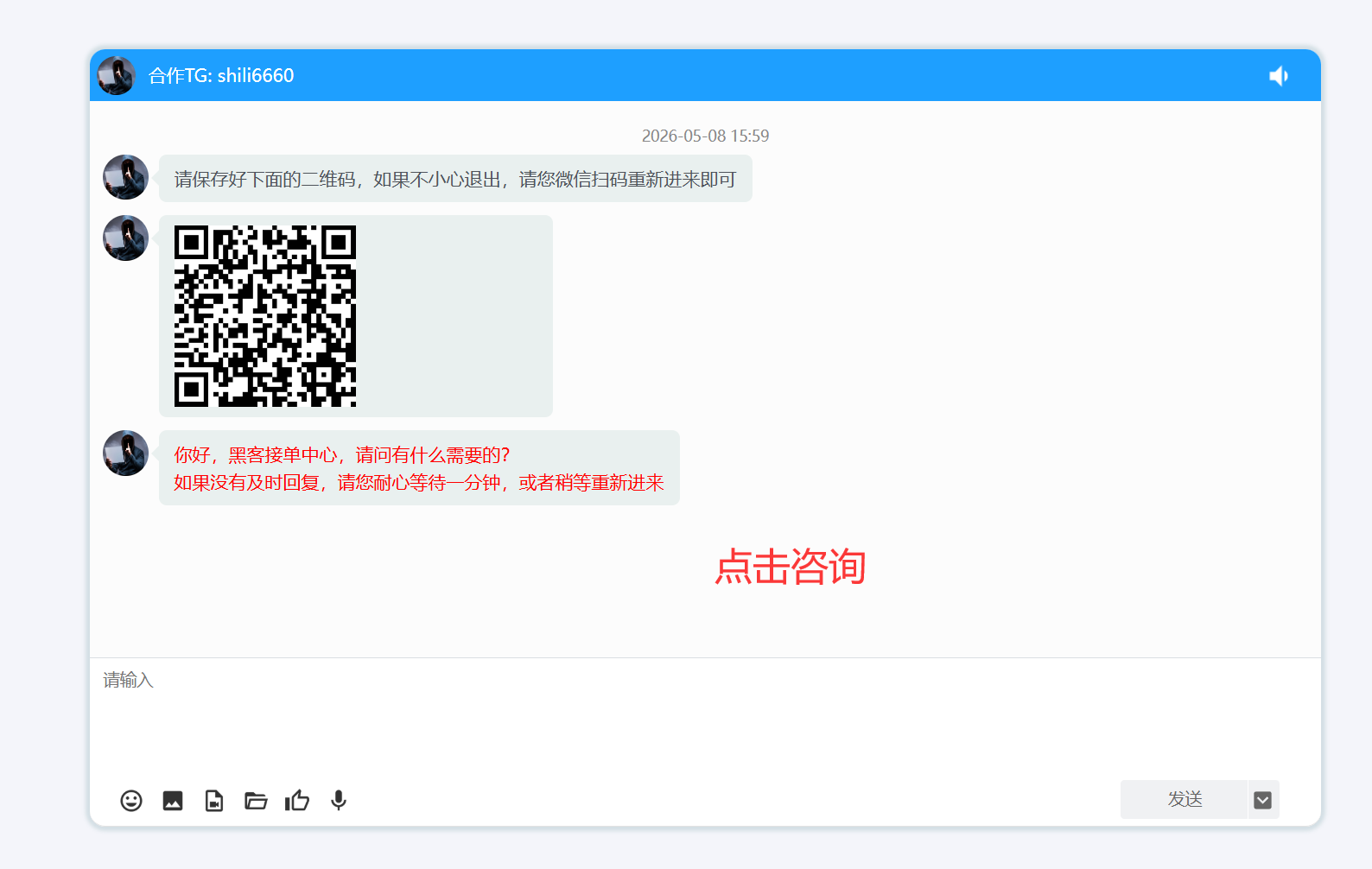Click the red 点击咨询 text
Viewport: 1372px width, 869px height.
[791, 567]
